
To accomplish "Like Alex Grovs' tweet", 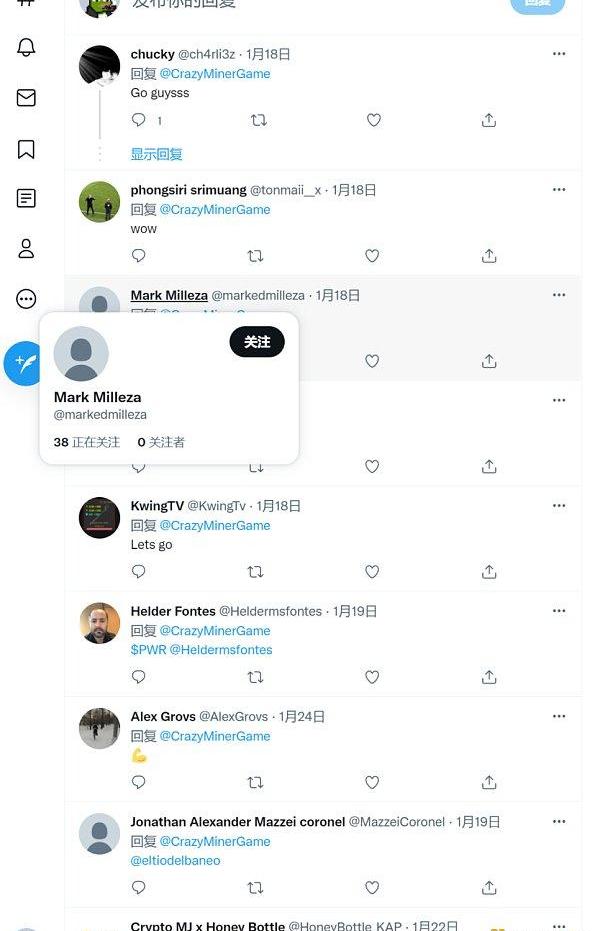I will (372, 782).
